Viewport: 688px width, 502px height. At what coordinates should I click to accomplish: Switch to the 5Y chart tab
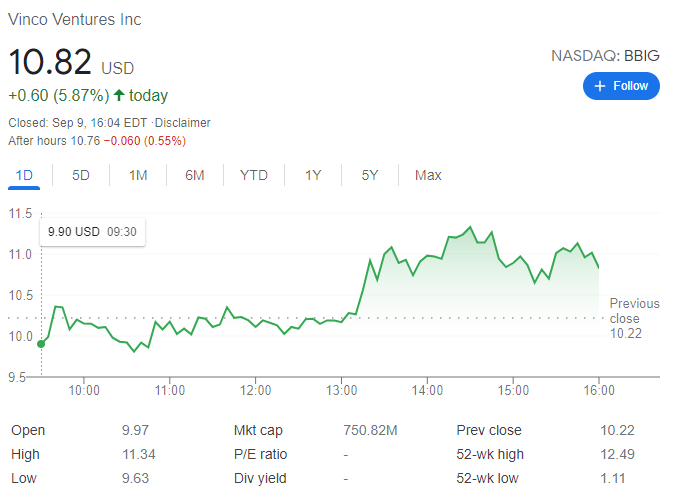tap(370, 175)
